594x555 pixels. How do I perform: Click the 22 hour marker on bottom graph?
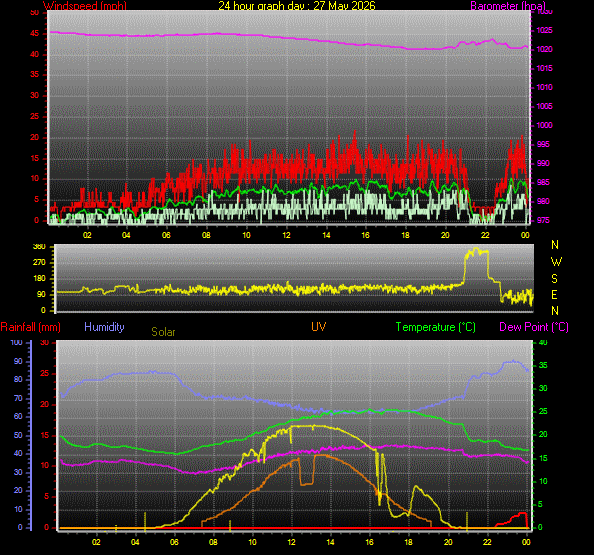[x=487, y=542]
